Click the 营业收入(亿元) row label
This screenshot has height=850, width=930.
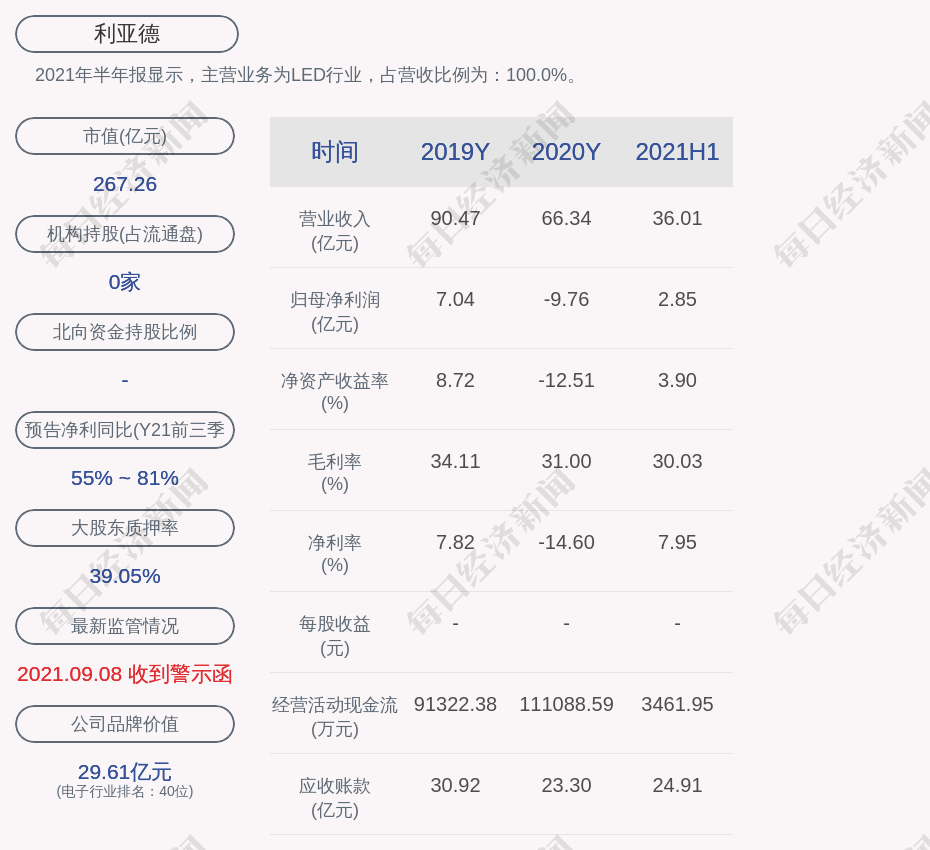(x=335, y=231)
